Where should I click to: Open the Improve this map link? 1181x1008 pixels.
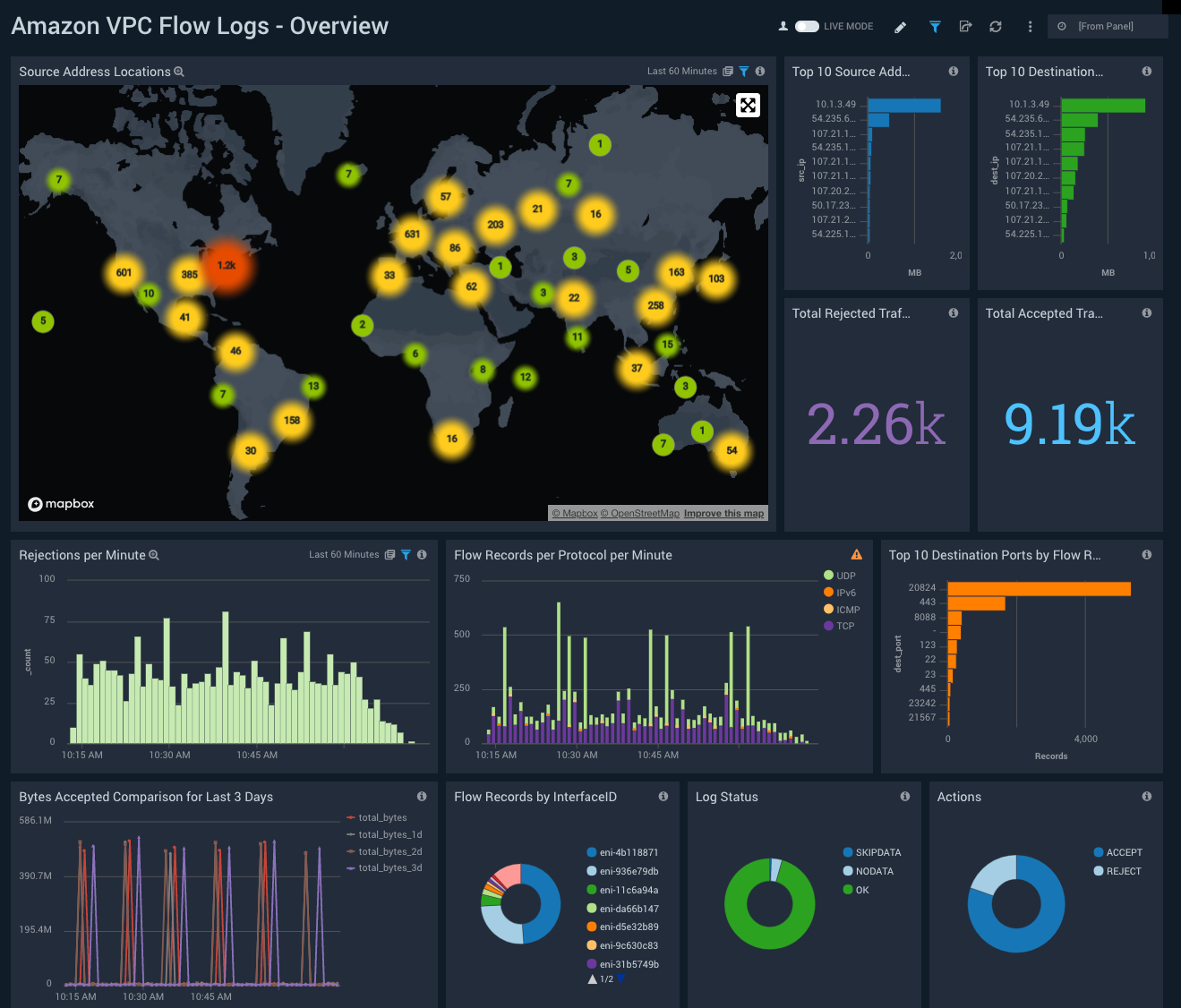click(x=723, y=513)
